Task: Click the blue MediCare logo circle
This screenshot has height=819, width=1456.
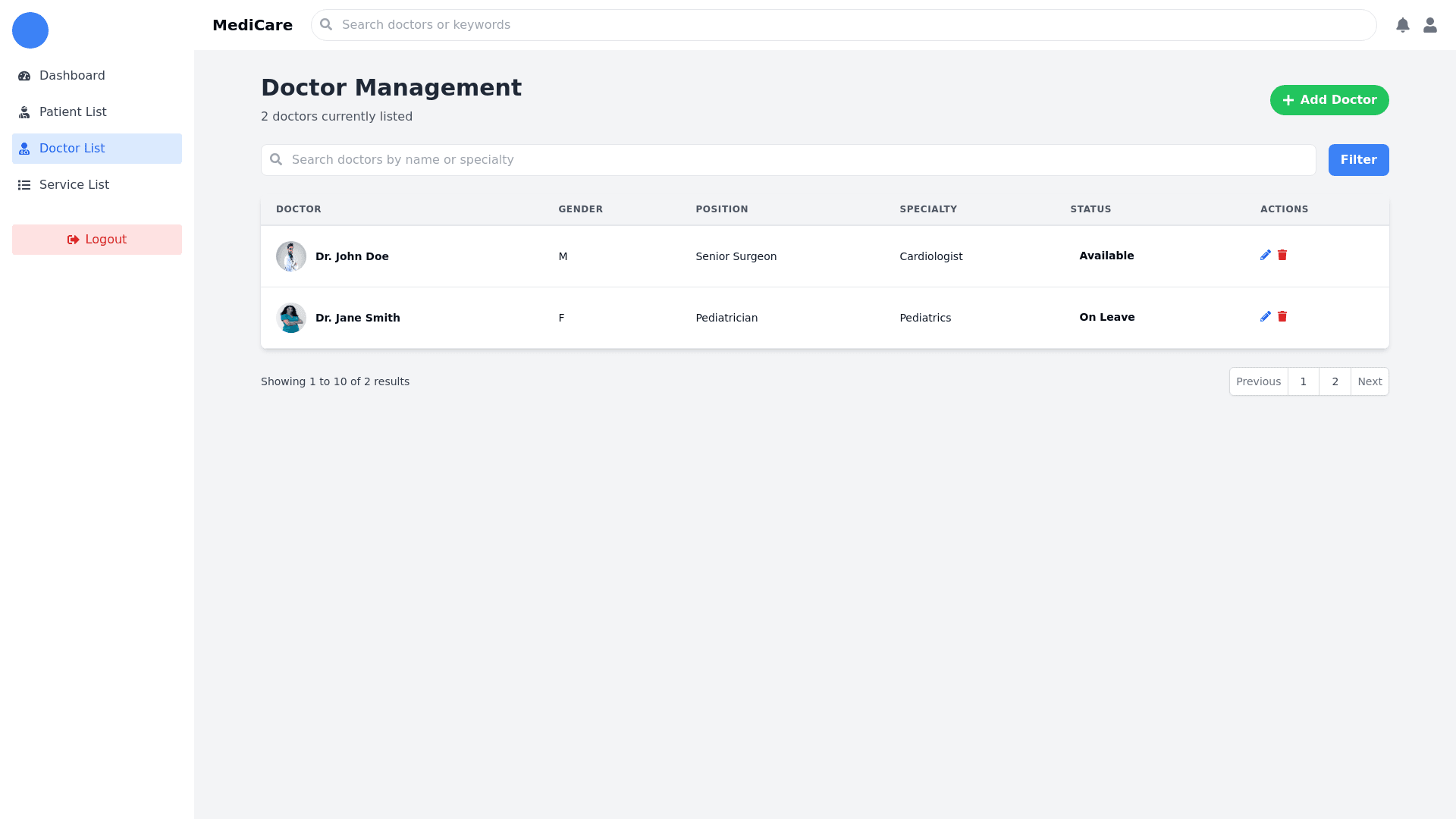Action: tap(30, 30)
